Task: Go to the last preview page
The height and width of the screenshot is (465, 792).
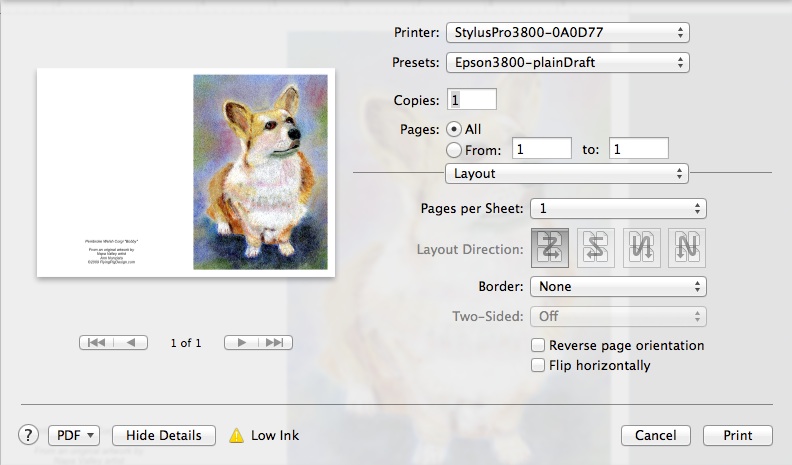Action: (274, 343)
